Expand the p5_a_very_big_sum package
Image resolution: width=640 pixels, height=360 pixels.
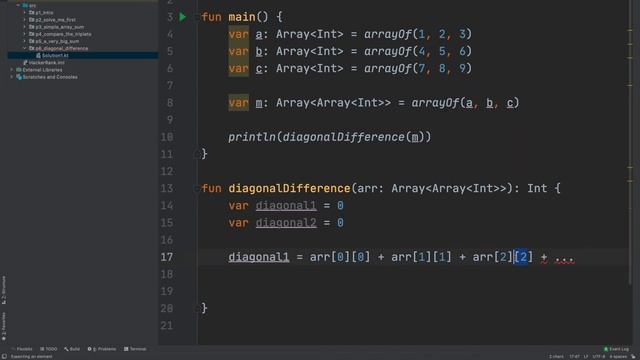click(x=24, y=41)
